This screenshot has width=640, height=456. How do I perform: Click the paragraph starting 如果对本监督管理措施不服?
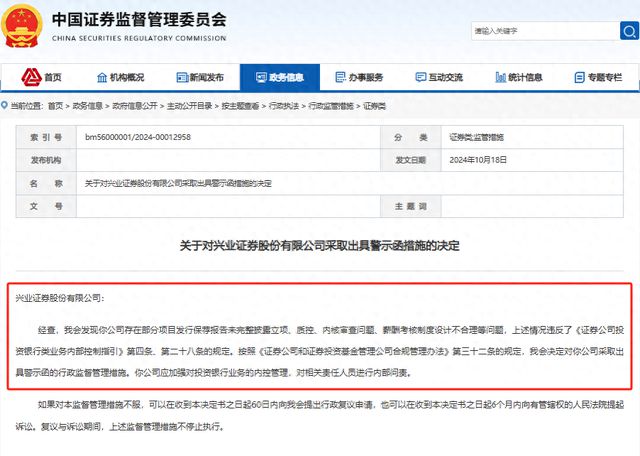tap(320, 416)
